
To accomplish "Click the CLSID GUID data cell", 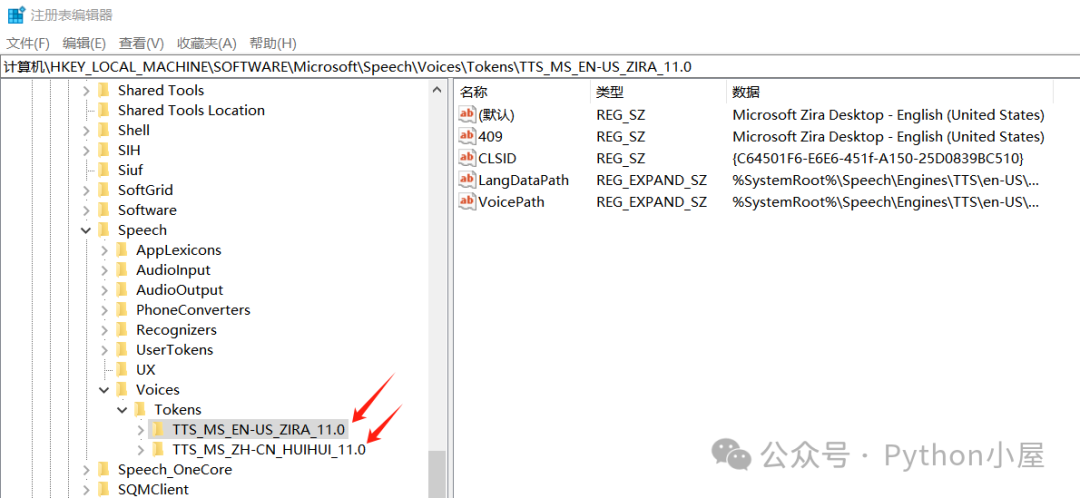I will coord(878,158).
